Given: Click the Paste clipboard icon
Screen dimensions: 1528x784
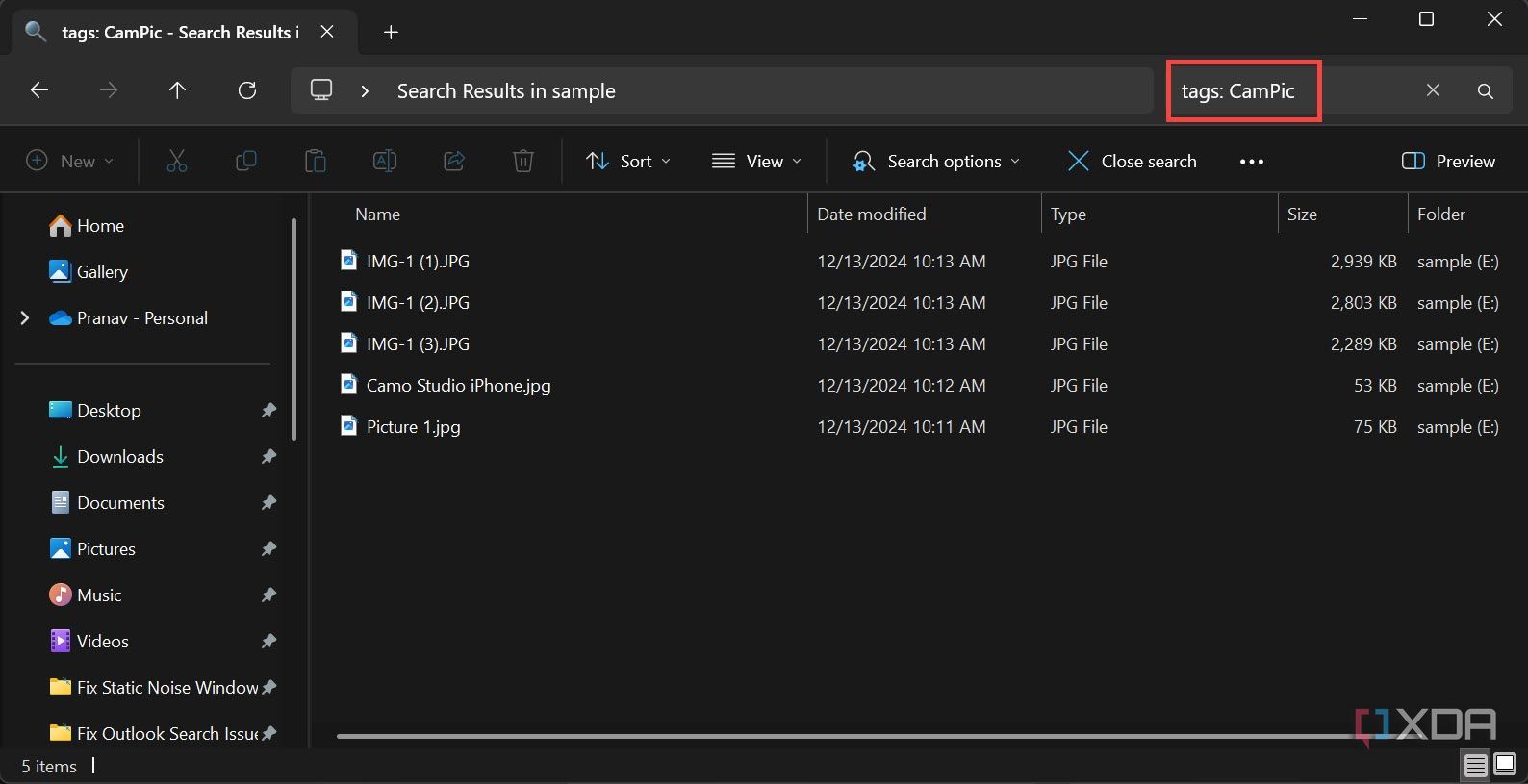Looking at the screenshot, I should pyautogui.click(x=316, y=161).
